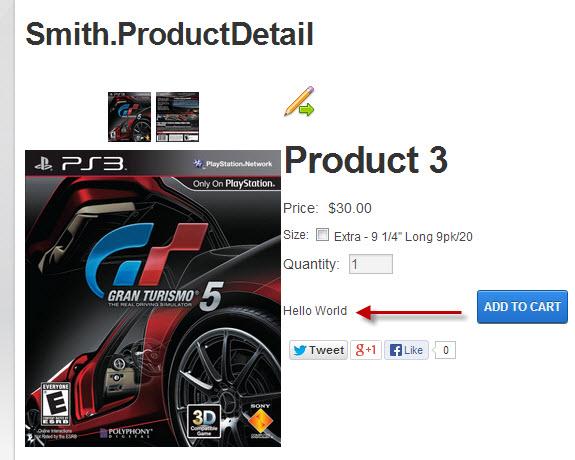Show the back cover thumbnail
The height and width of the screenshot is (460, 575).
(x=177, y=117)
